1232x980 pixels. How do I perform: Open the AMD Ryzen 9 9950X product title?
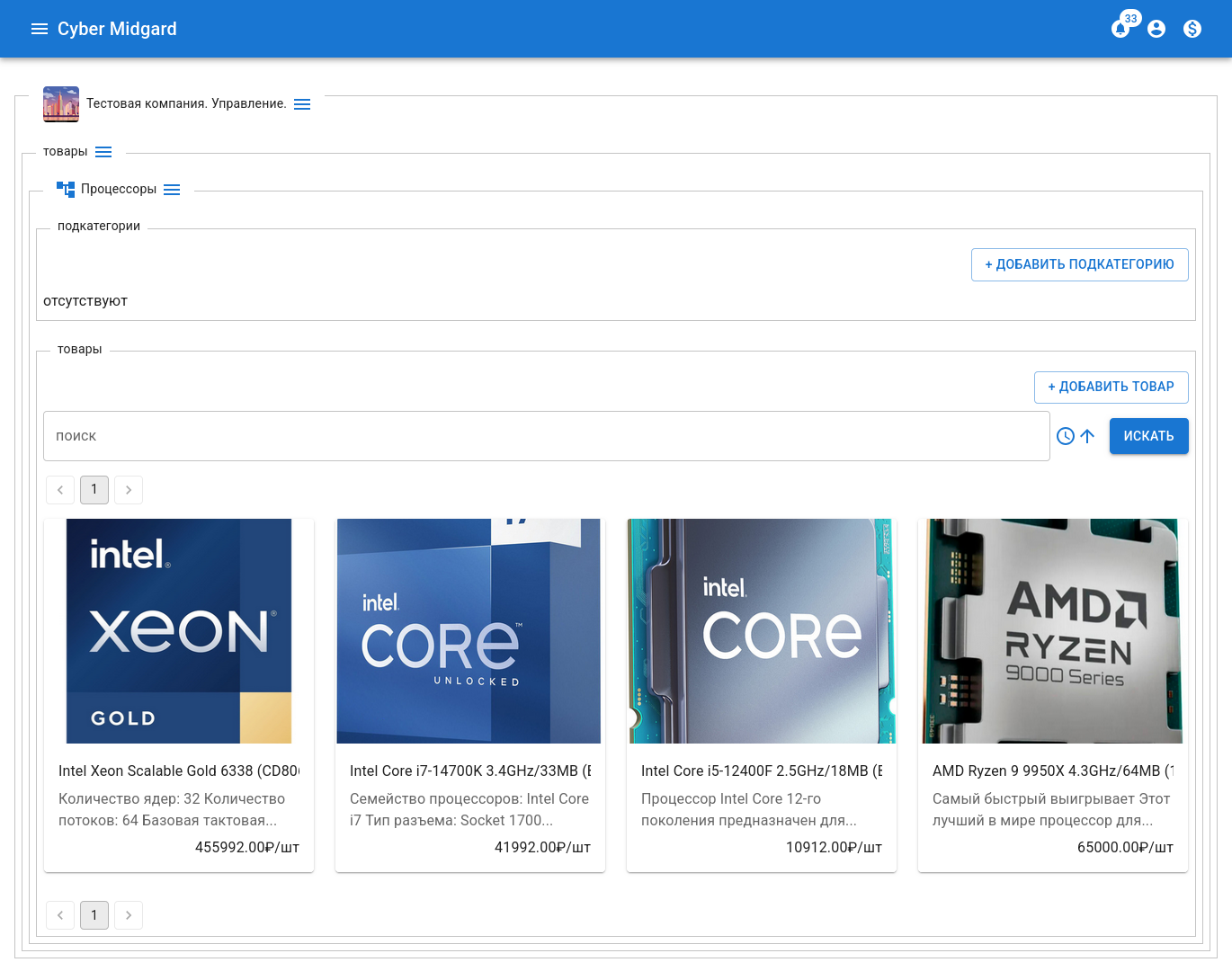tap(1052, 771)
